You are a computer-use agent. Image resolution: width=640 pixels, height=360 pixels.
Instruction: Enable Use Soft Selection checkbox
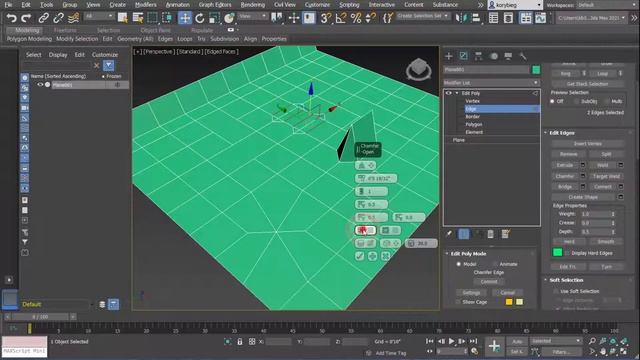pyautogui.click(x=556, y=291)
